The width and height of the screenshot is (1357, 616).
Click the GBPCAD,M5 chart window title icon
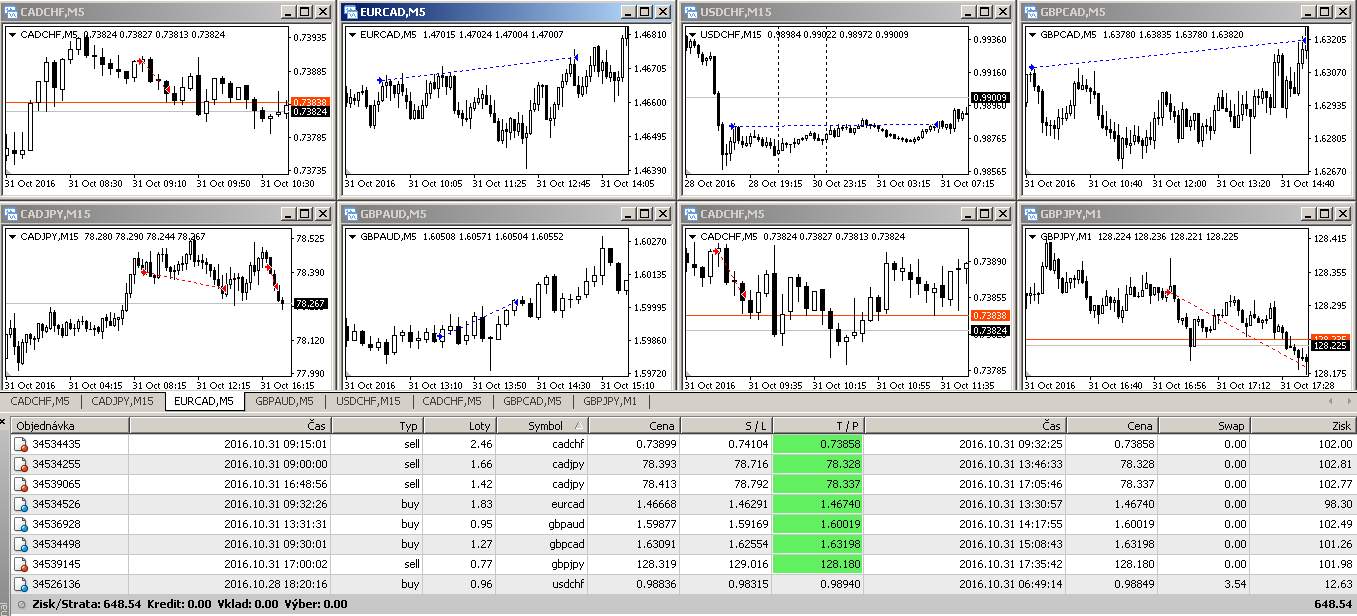pos(1030,12)
